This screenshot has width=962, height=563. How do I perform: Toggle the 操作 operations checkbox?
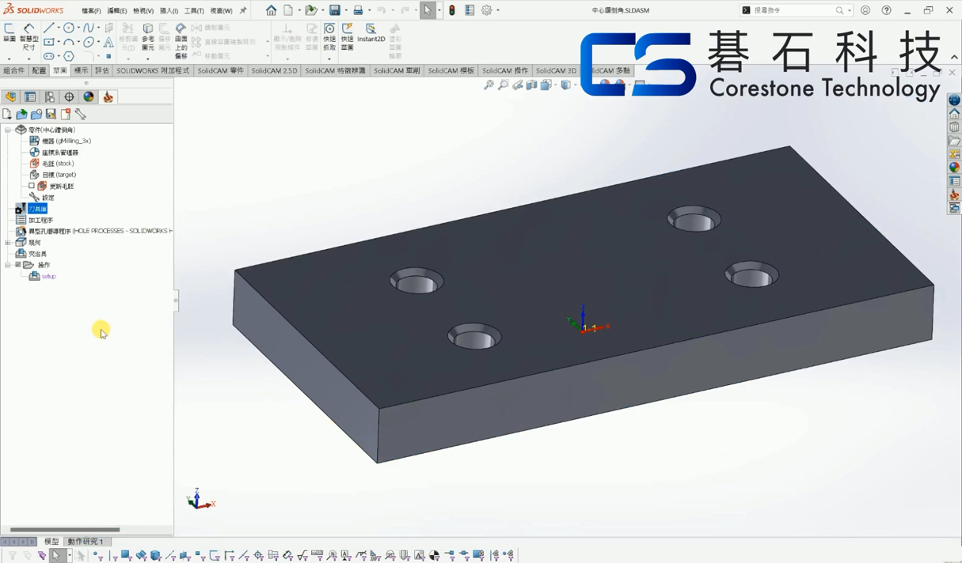[18, 265]
